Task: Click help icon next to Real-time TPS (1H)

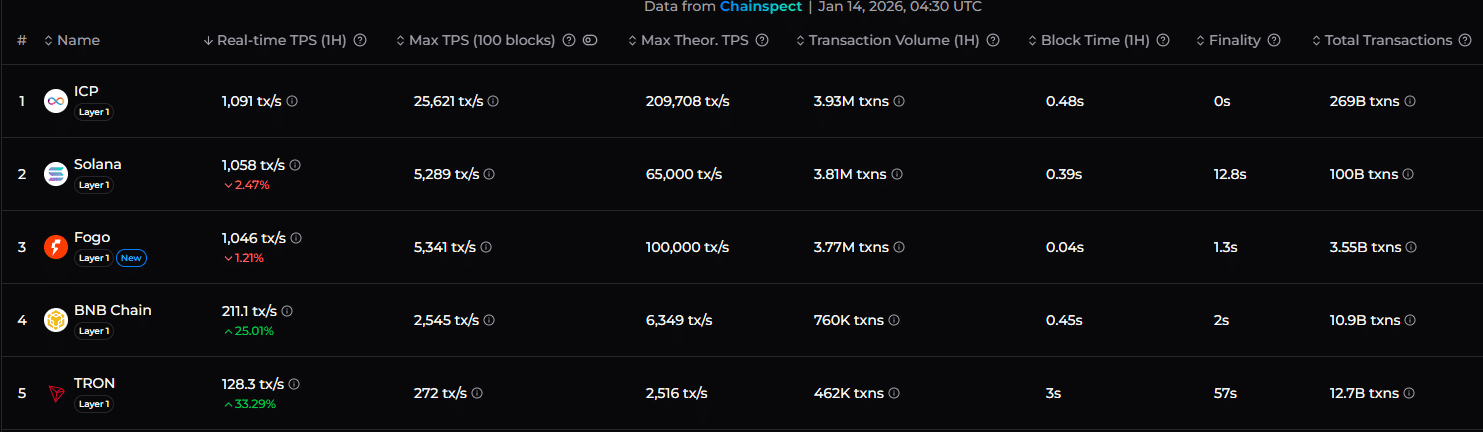Action: 360,41
